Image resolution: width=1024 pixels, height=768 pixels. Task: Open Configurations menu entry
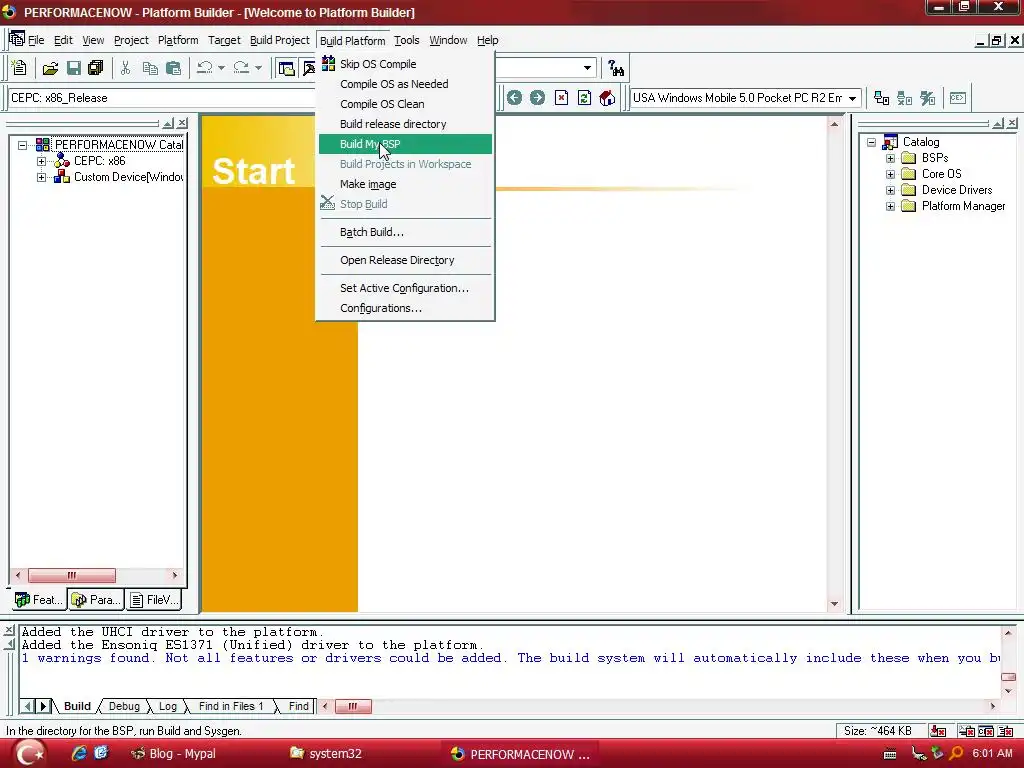pos(405,308)
